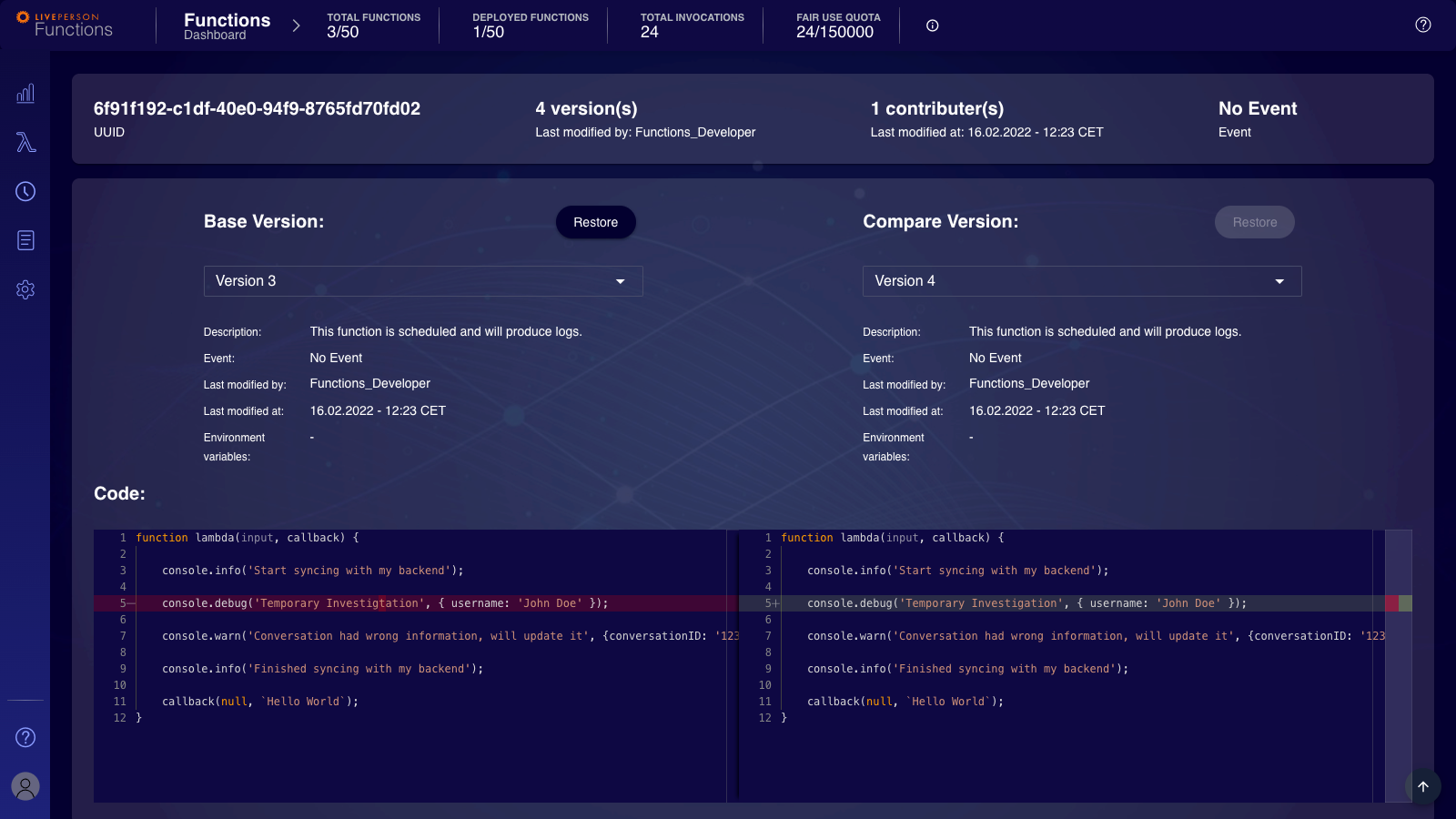Click compare version last modified date value
Screen dimensions: 1456x819
[1037, 410]
